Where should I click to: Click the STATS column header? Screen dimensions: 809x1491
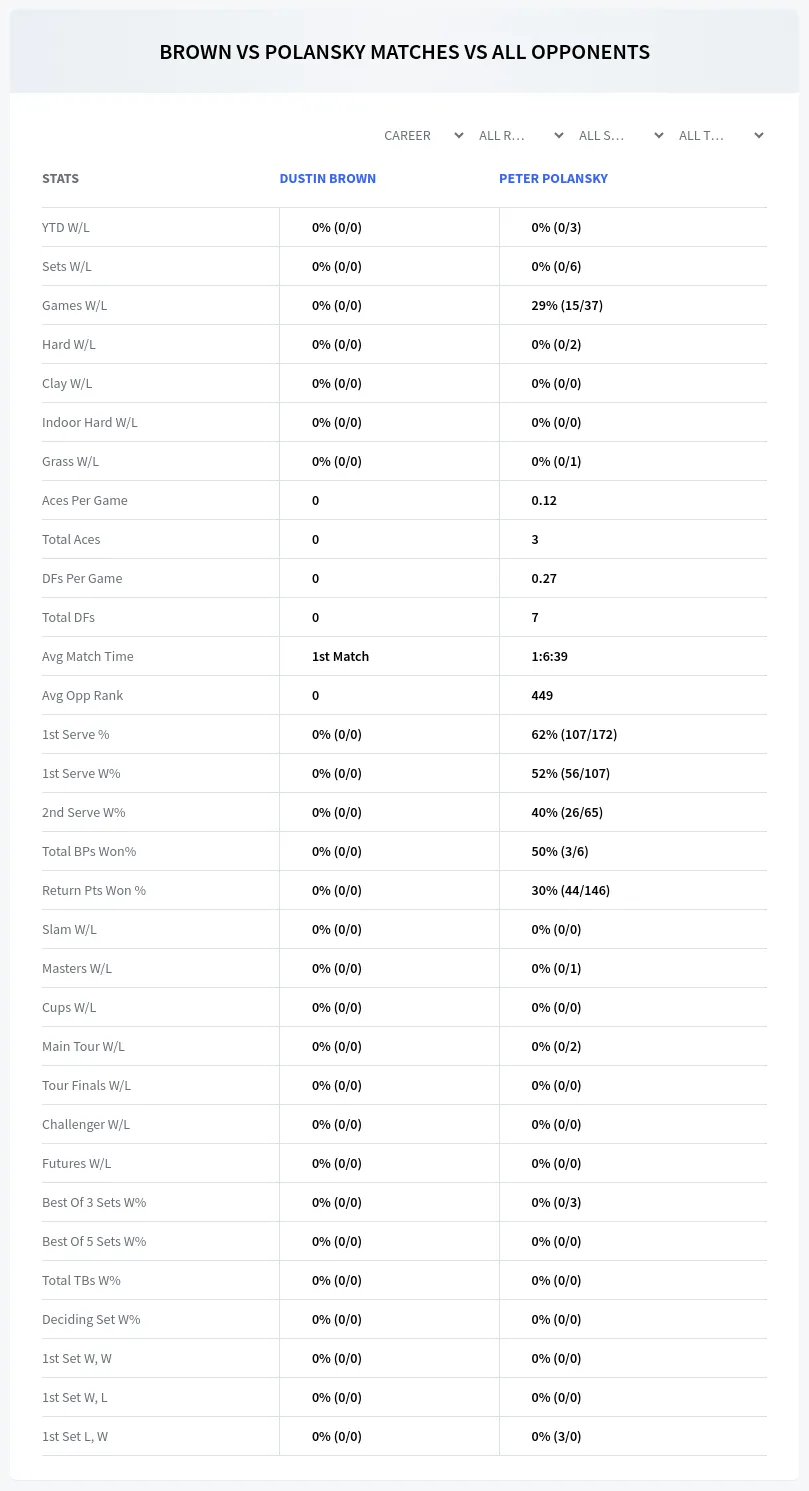click(x=60, y=178)
